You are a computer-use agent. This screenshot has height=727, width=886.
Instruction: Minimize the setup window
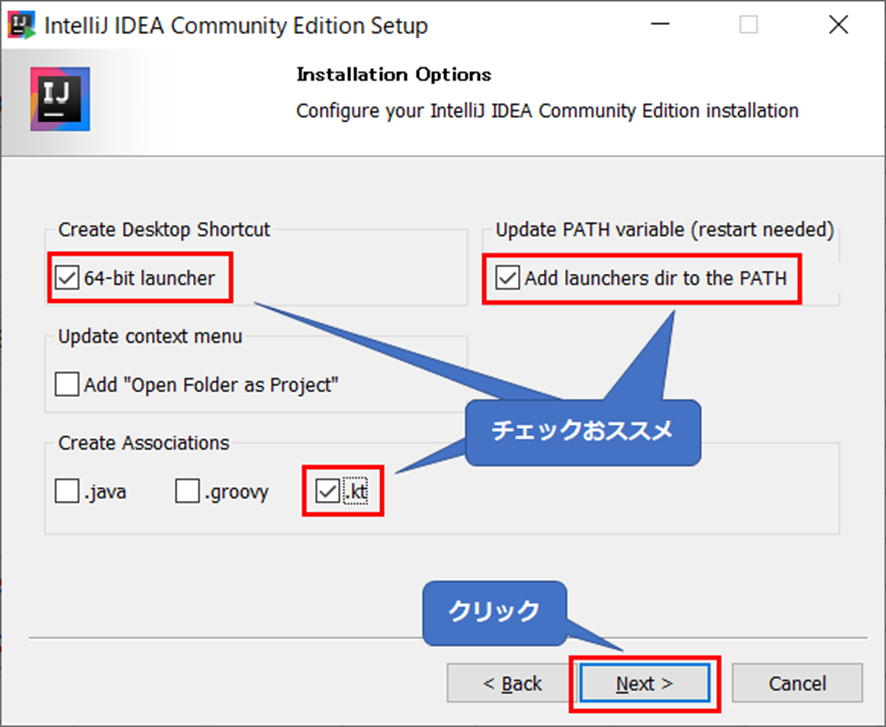(659, 25)
